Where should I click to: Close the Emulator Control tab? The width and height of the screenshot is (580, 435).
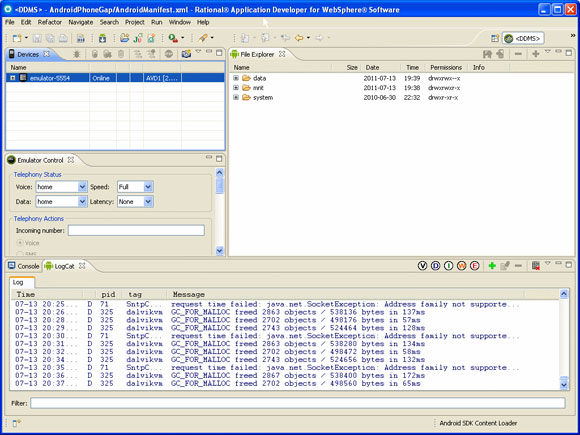(71, 160)
